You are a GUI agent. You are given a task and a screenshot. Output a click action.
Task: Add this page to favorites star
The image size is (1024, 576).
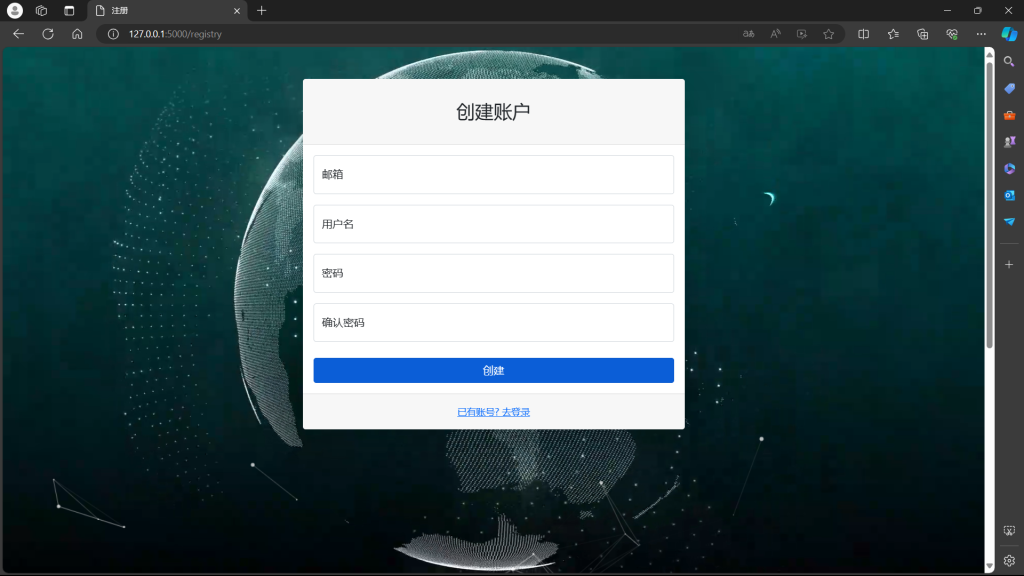tap(828, 34)
